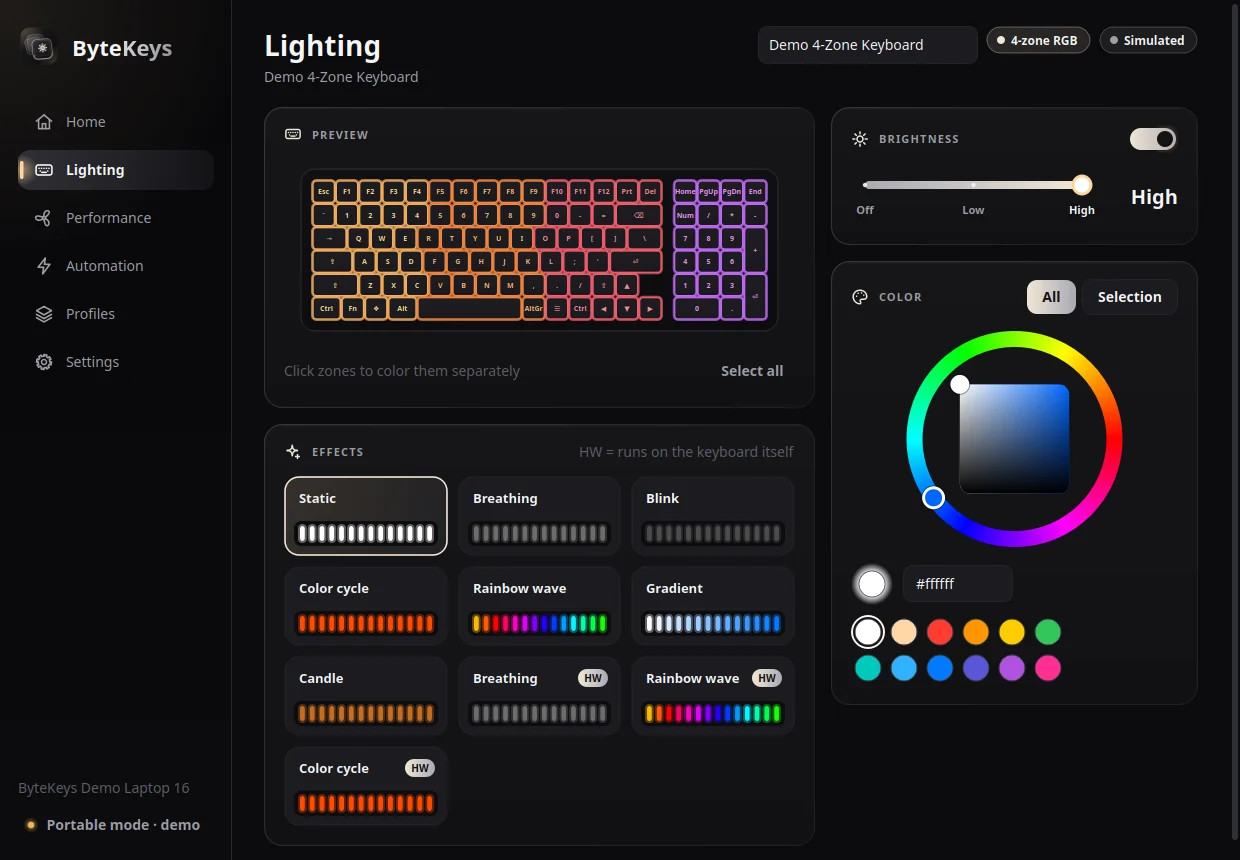The height and width of the screenshot is (860, 1240).
Task: Open the Demo 4-Zone Keyboard device selector
Action: pyautogui.click(x=867, y=45)
